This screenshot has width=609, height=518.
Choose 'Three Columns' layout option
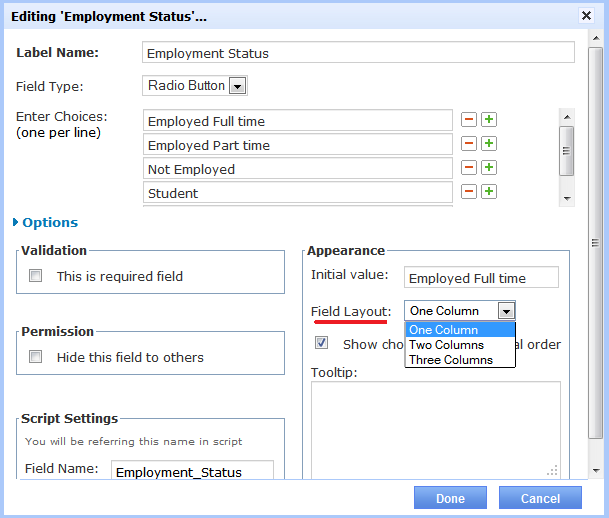point(451,360)
